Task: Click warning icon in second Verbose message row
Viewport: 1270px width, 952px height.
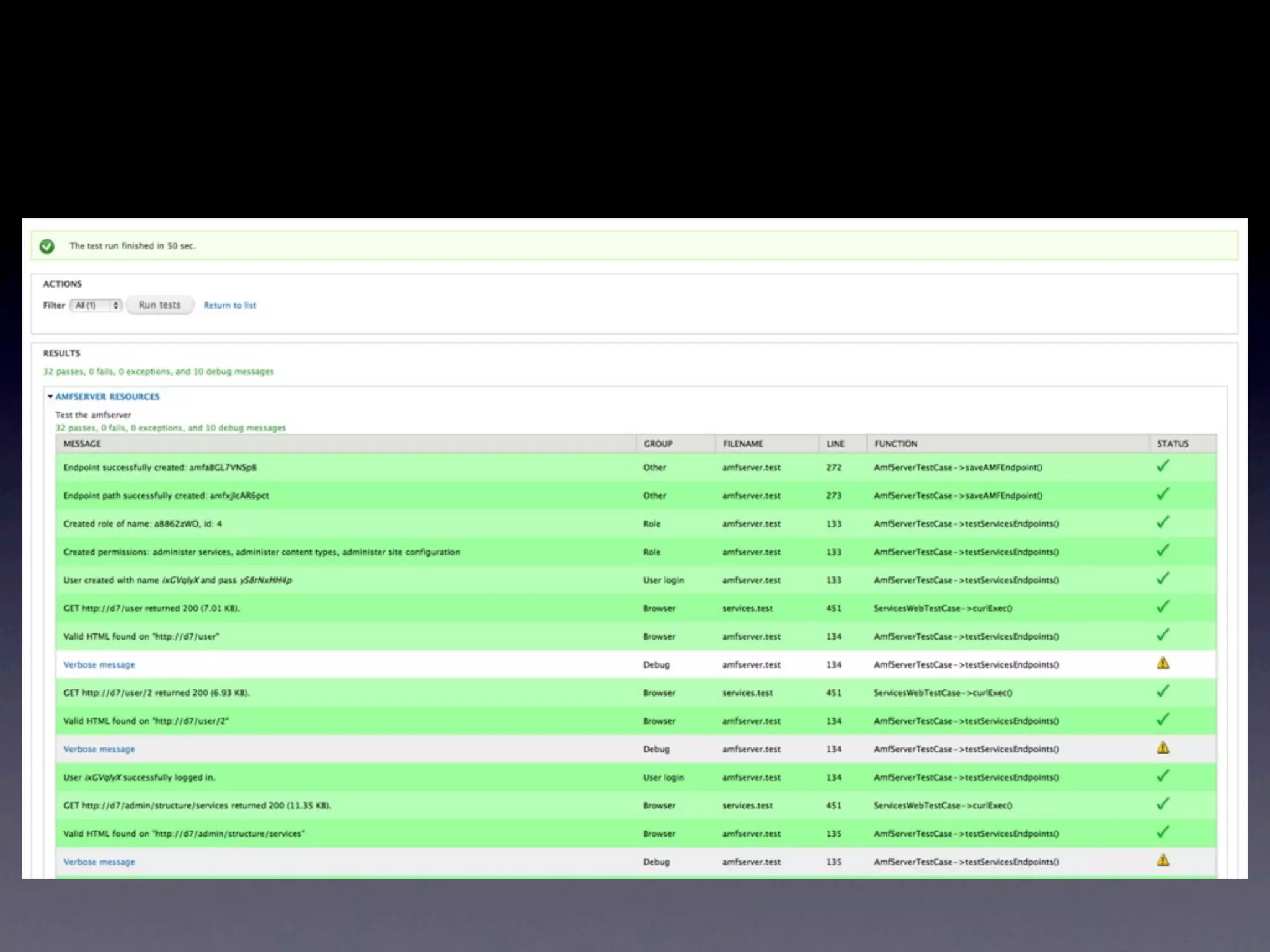Action: click(1163, 747)
